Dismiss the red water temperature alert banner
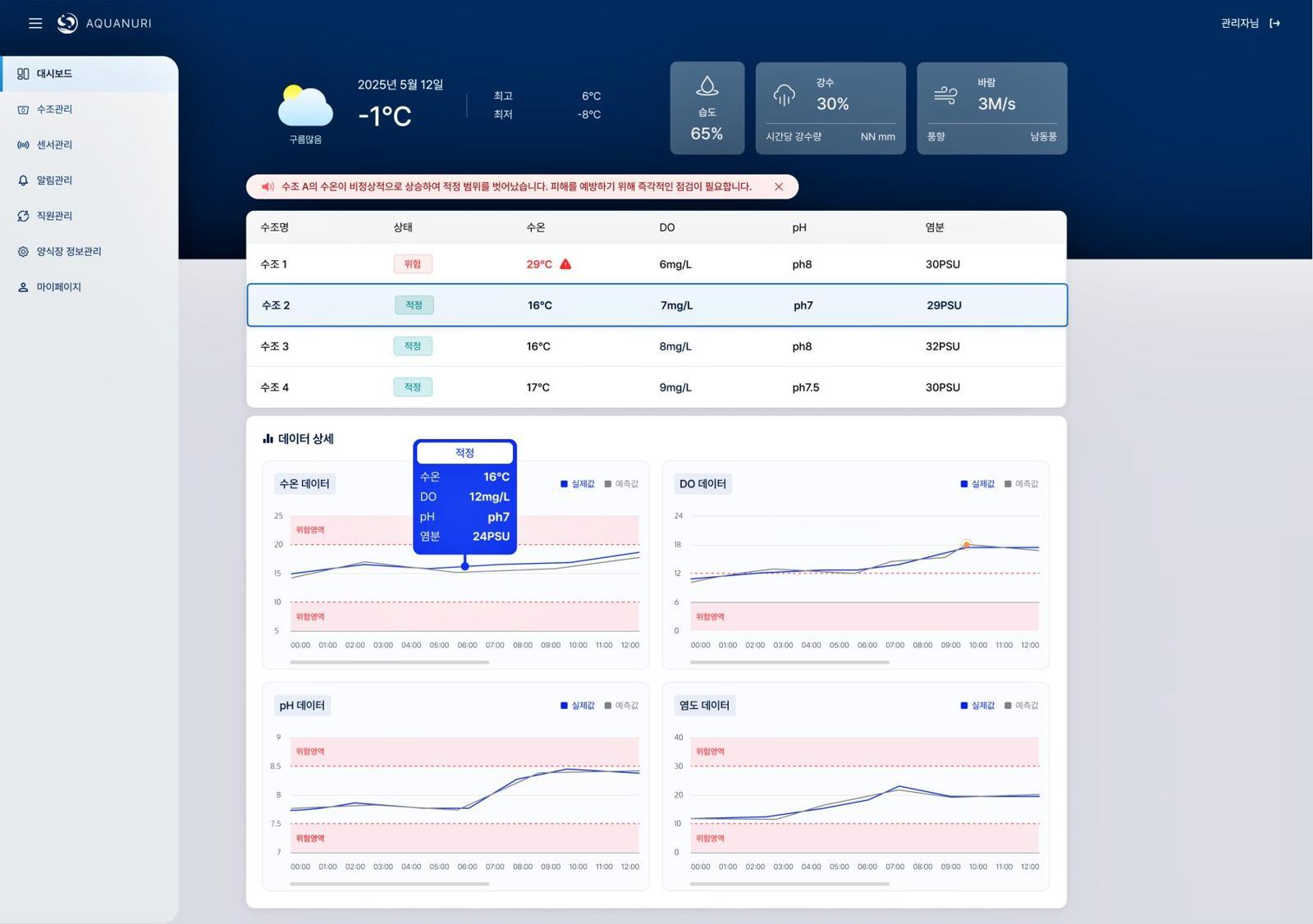The width and height of the screenshot is (1313, 924). [x=779, y=187]
